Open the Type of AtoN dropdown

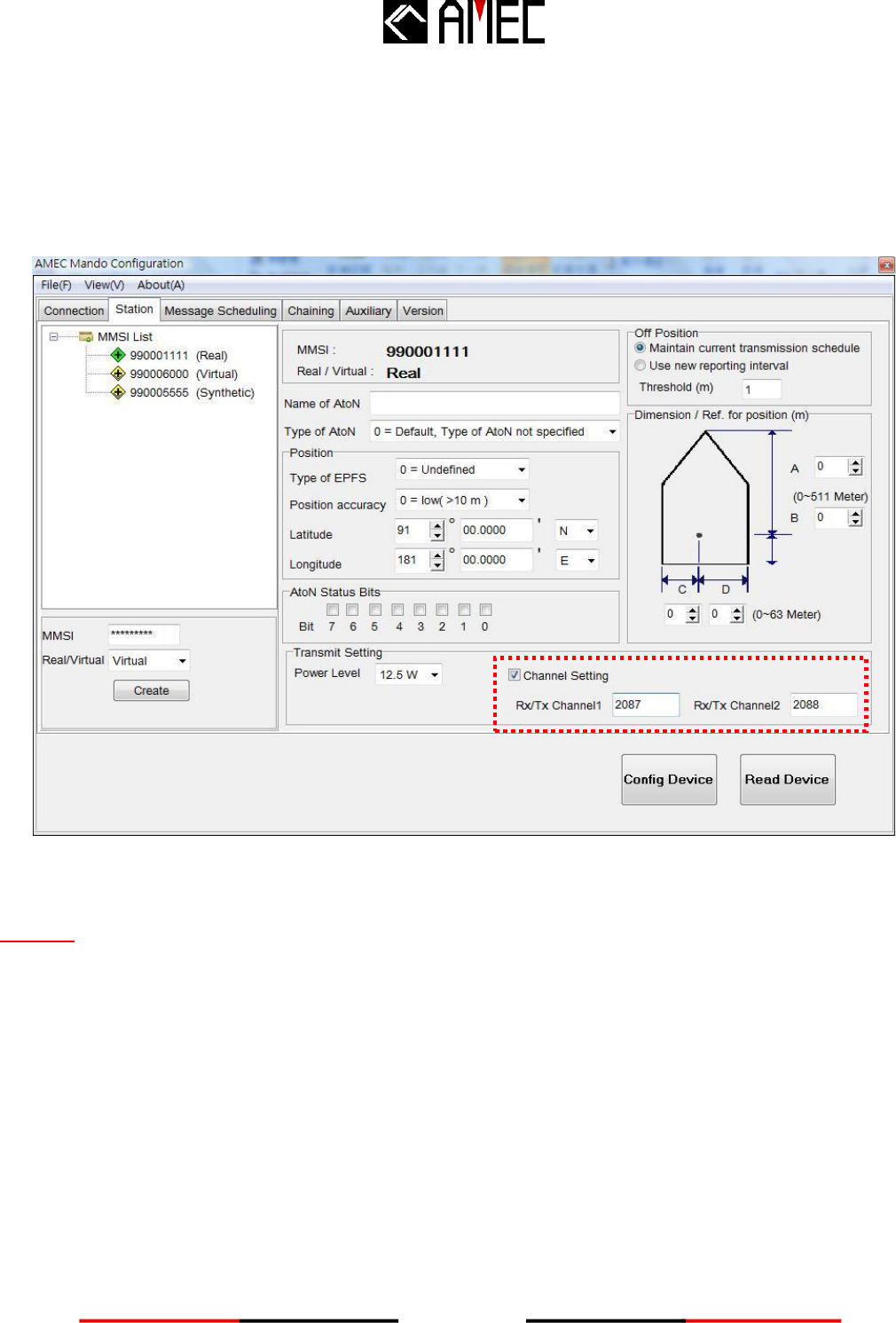click(494, 431)
